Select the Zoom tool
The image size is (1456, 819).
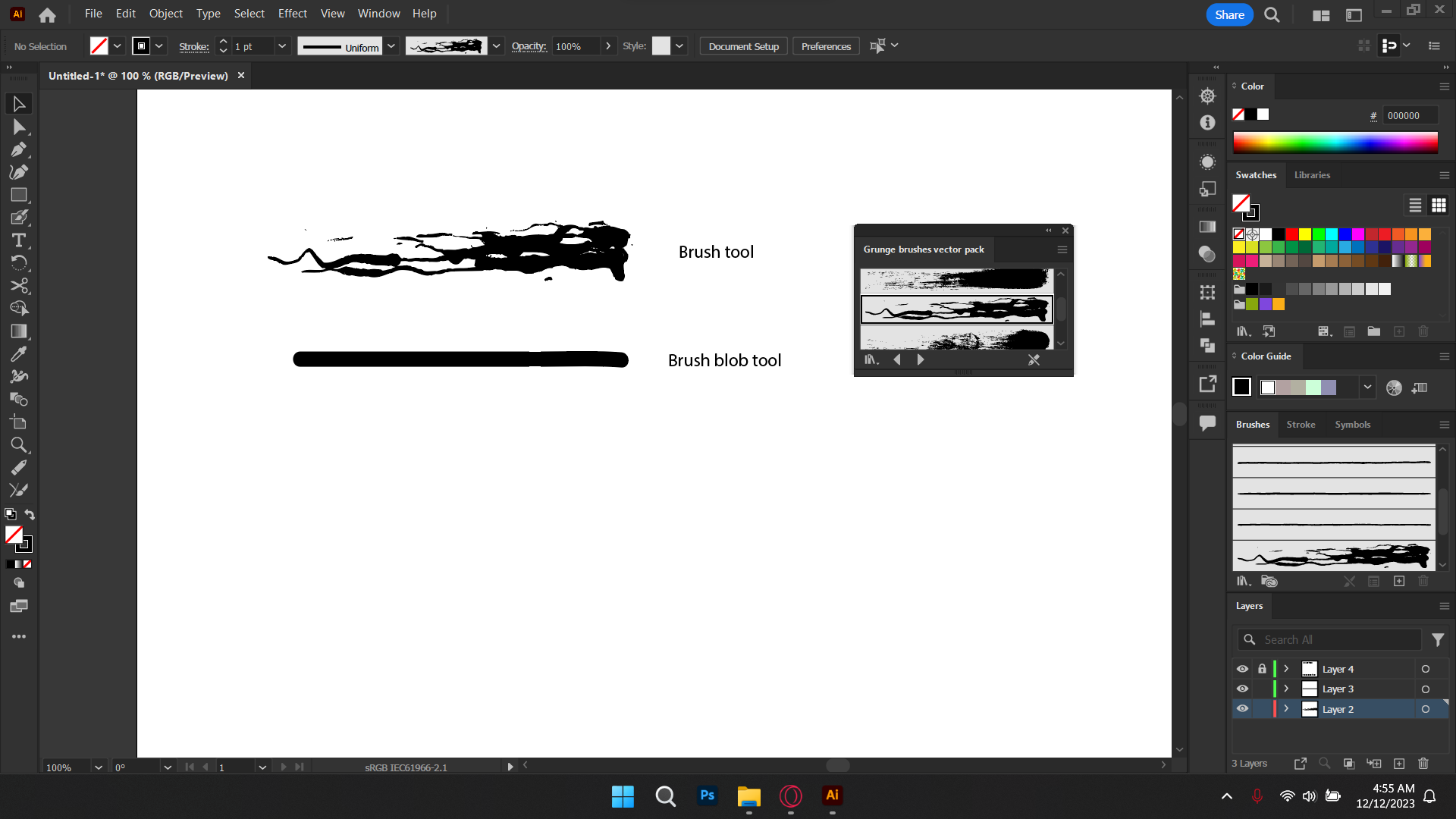pos(19,445)
